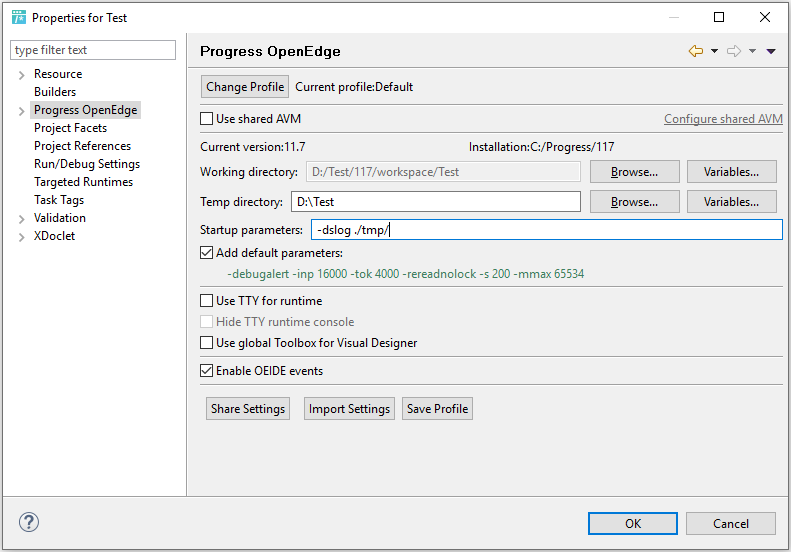The image size is (791, 552).
Task: Open the Project References page
Action: click(x=82, y=146)
